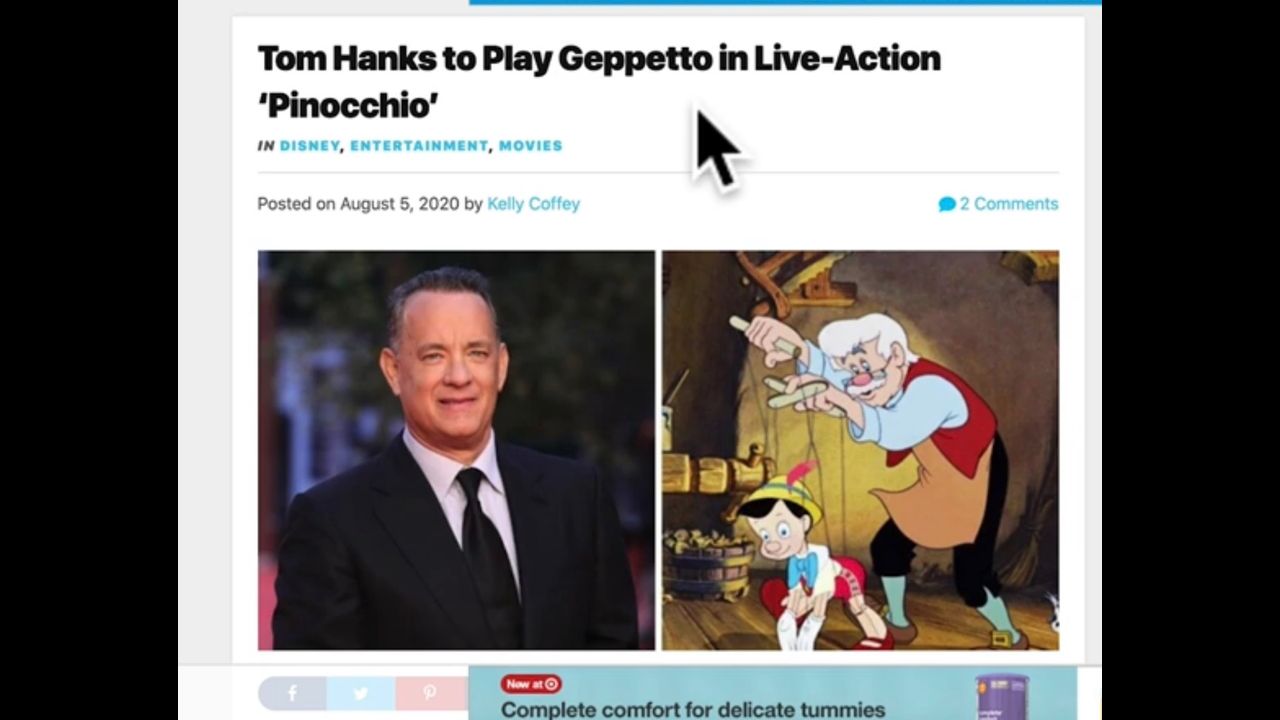
Task: Click the Tom Hanks Geppetto headline
Action: coord(599,81)
